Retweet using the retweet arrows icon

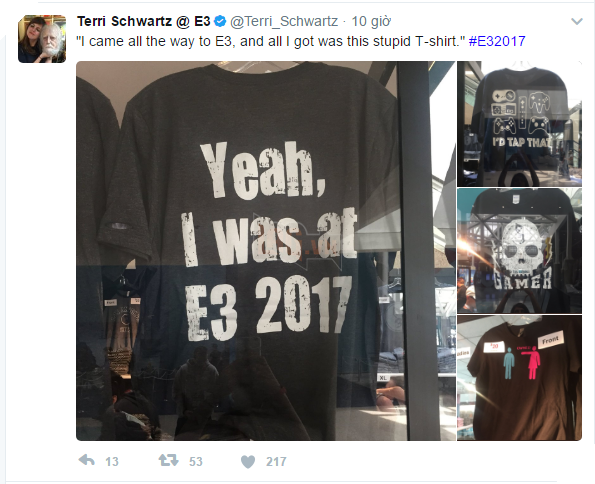click(x=168, y=460)
